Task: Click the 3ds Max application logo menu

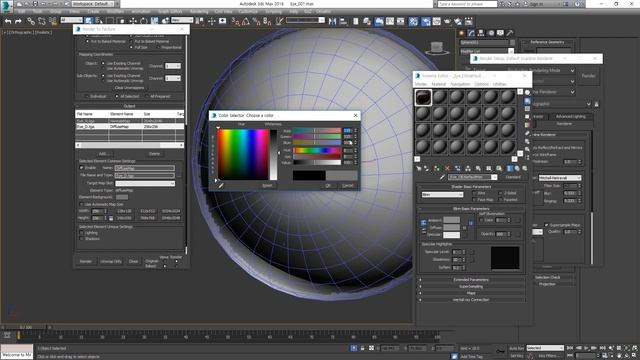Action: pos(6,5)
